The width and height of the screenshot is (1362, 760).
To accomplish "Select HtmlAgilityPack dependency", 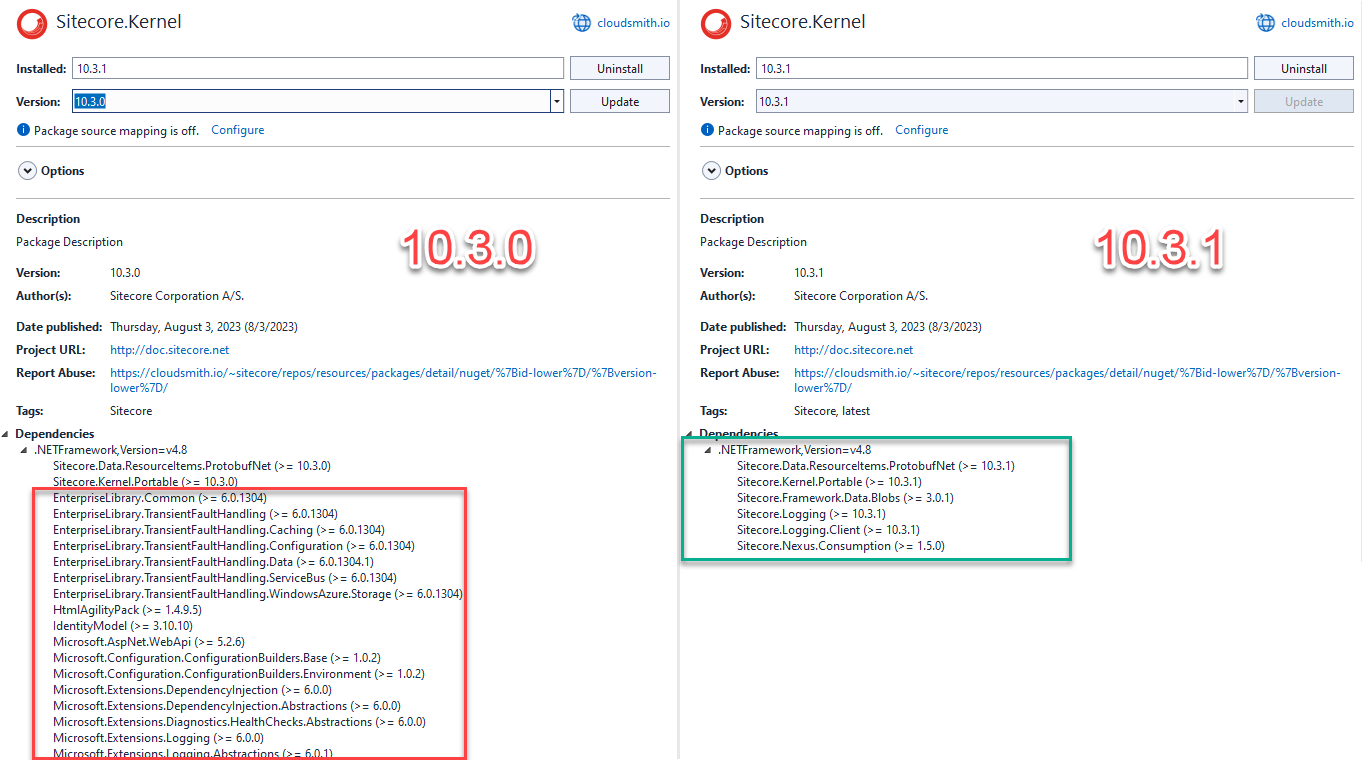I will (127, 610).
